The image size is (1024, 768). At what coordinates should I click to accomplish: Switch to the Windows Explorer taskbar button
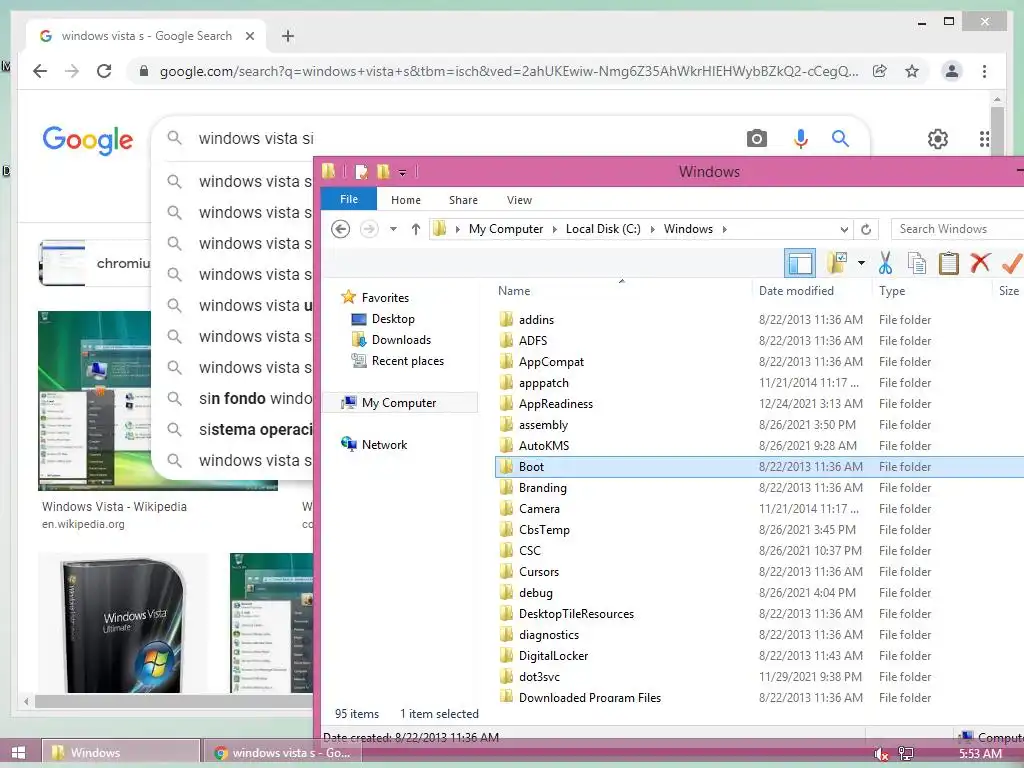point(121,752)
